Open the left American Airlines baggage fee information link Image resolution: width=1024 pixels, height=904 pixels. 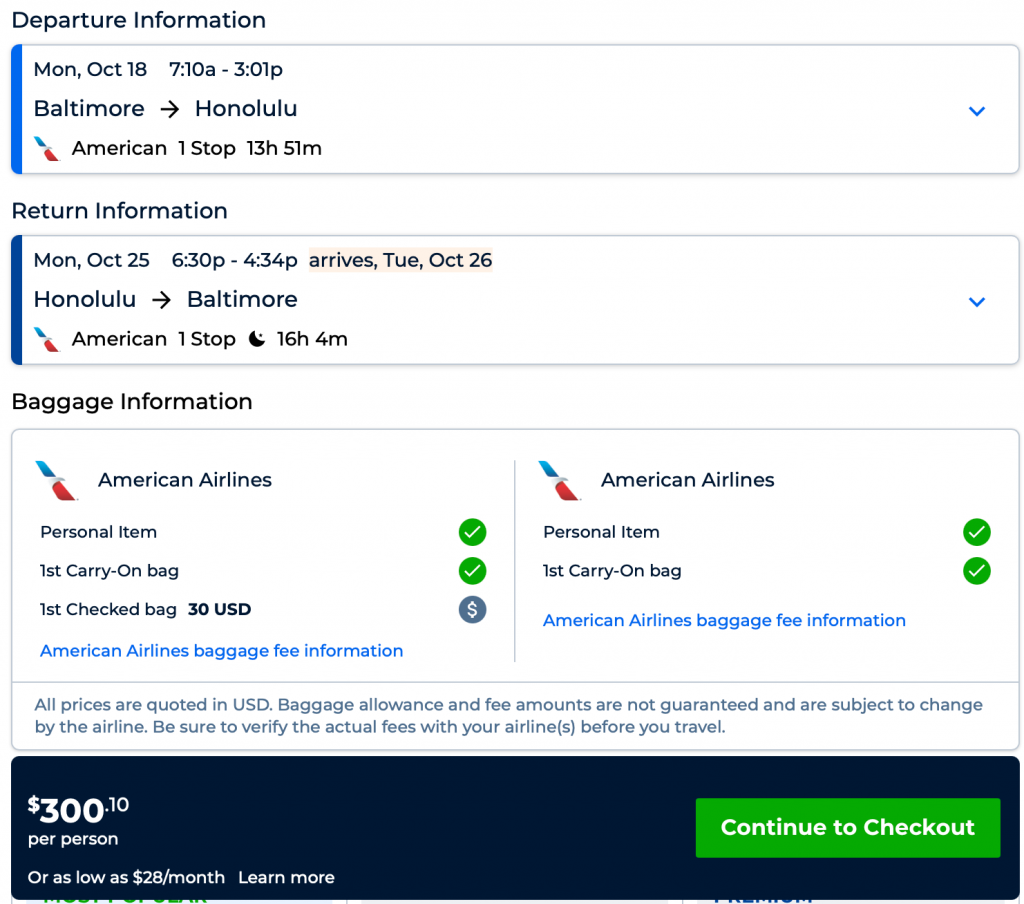221,651
